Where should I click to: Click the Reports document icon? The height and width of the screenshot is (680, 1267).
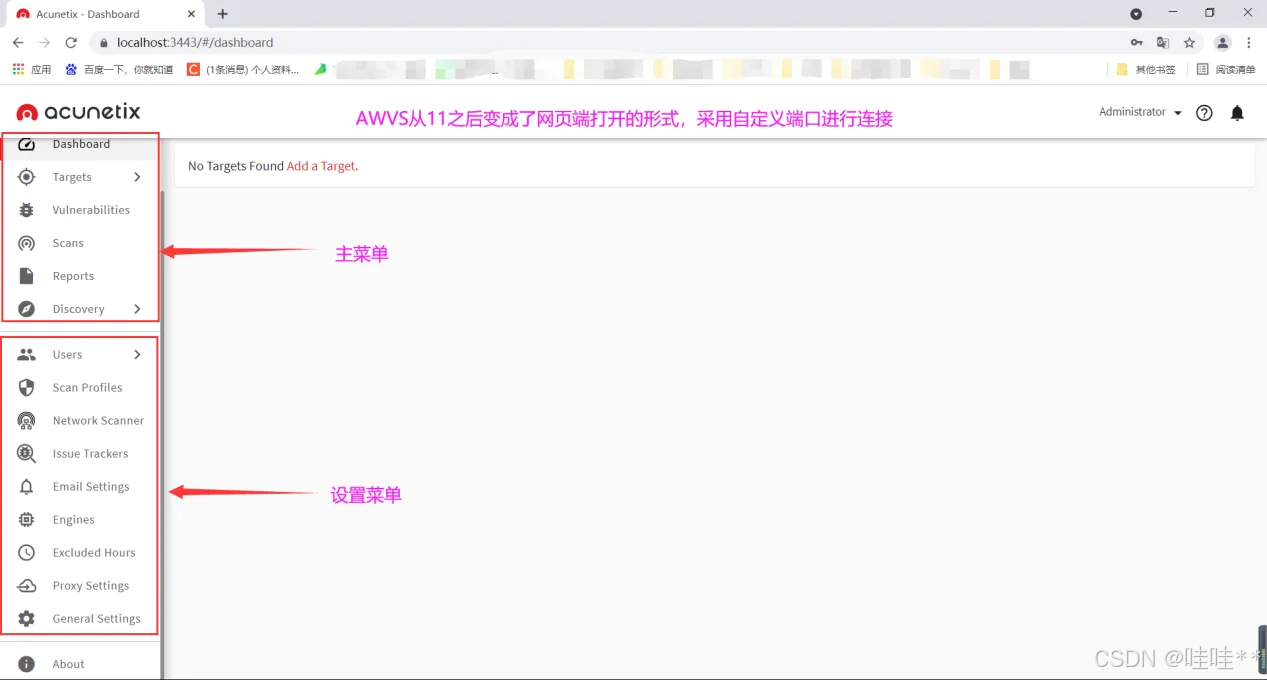pos(27,276)
